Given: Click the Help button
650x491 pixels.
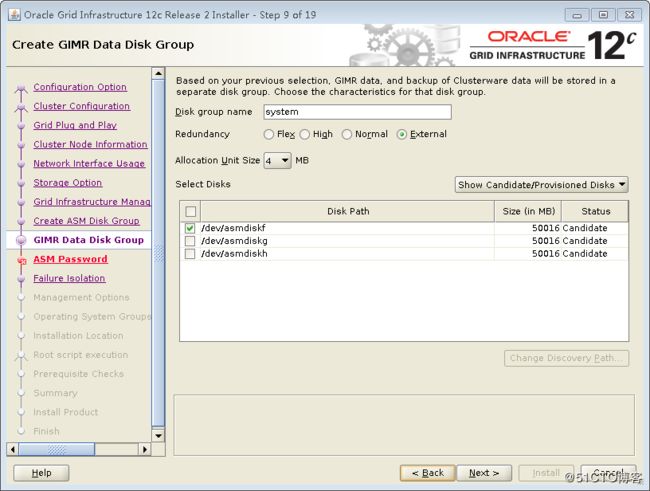Looking at the screenshot, I should click(x=41, y=473).
